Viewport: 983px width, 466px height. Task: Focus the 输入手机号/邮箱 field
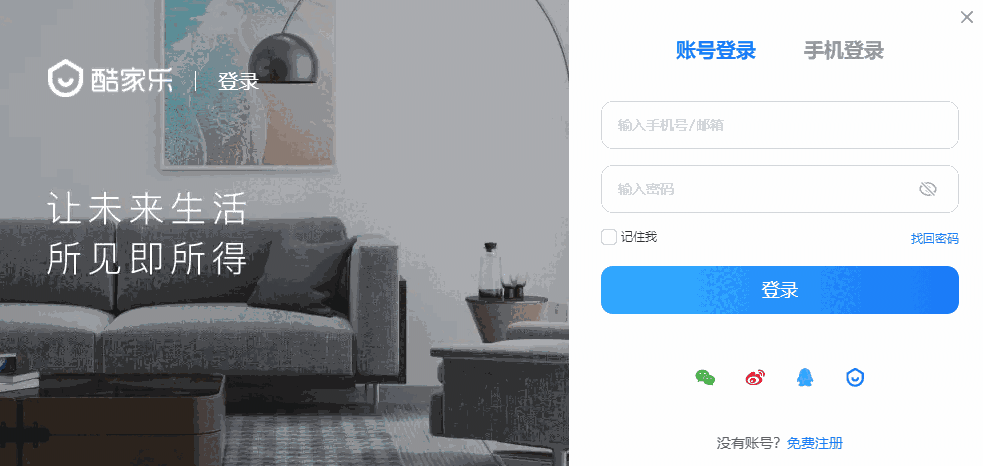tap(780, 125)
